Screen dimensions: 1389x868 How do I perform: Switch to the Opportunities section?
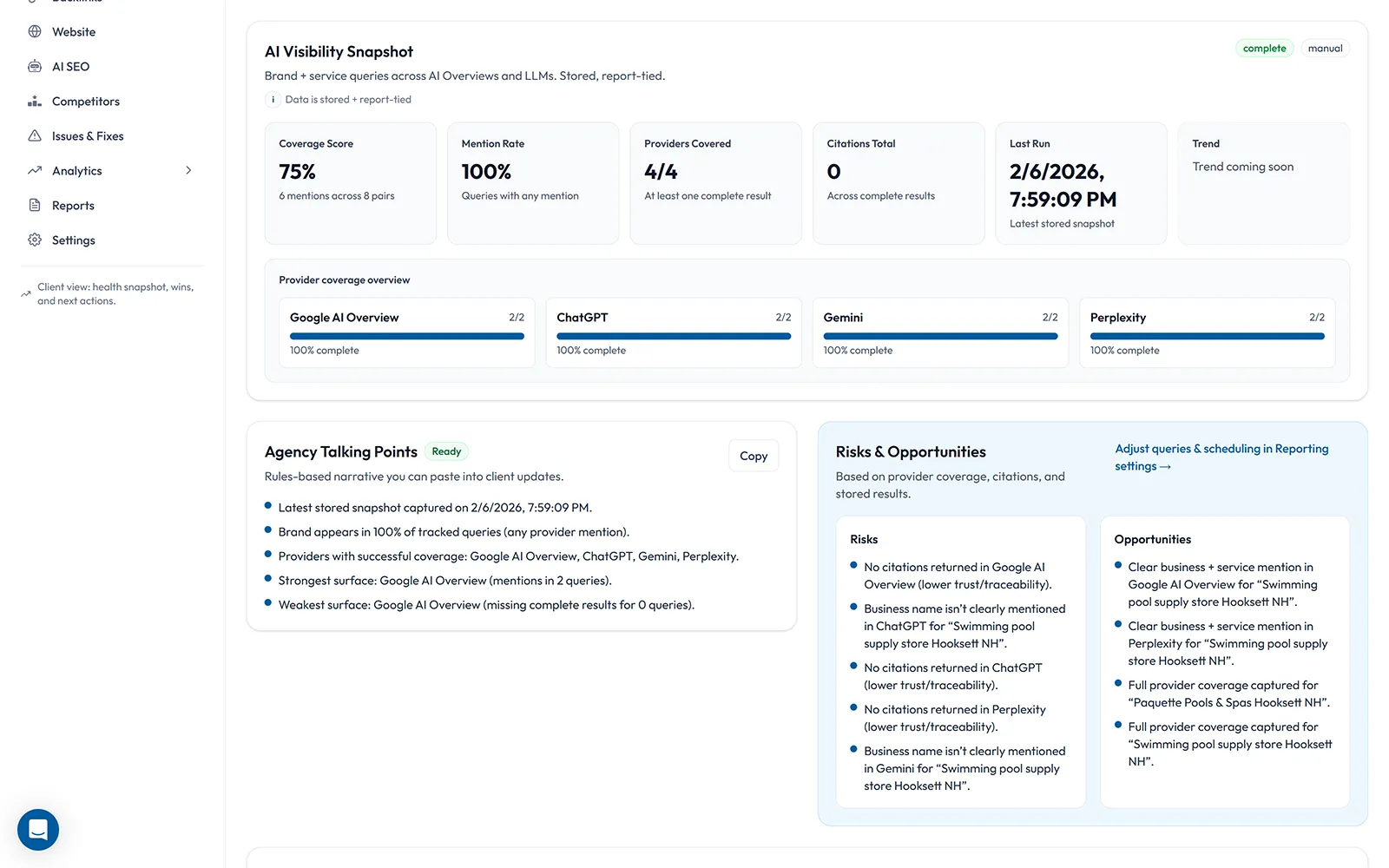[x=1153, y=539]
